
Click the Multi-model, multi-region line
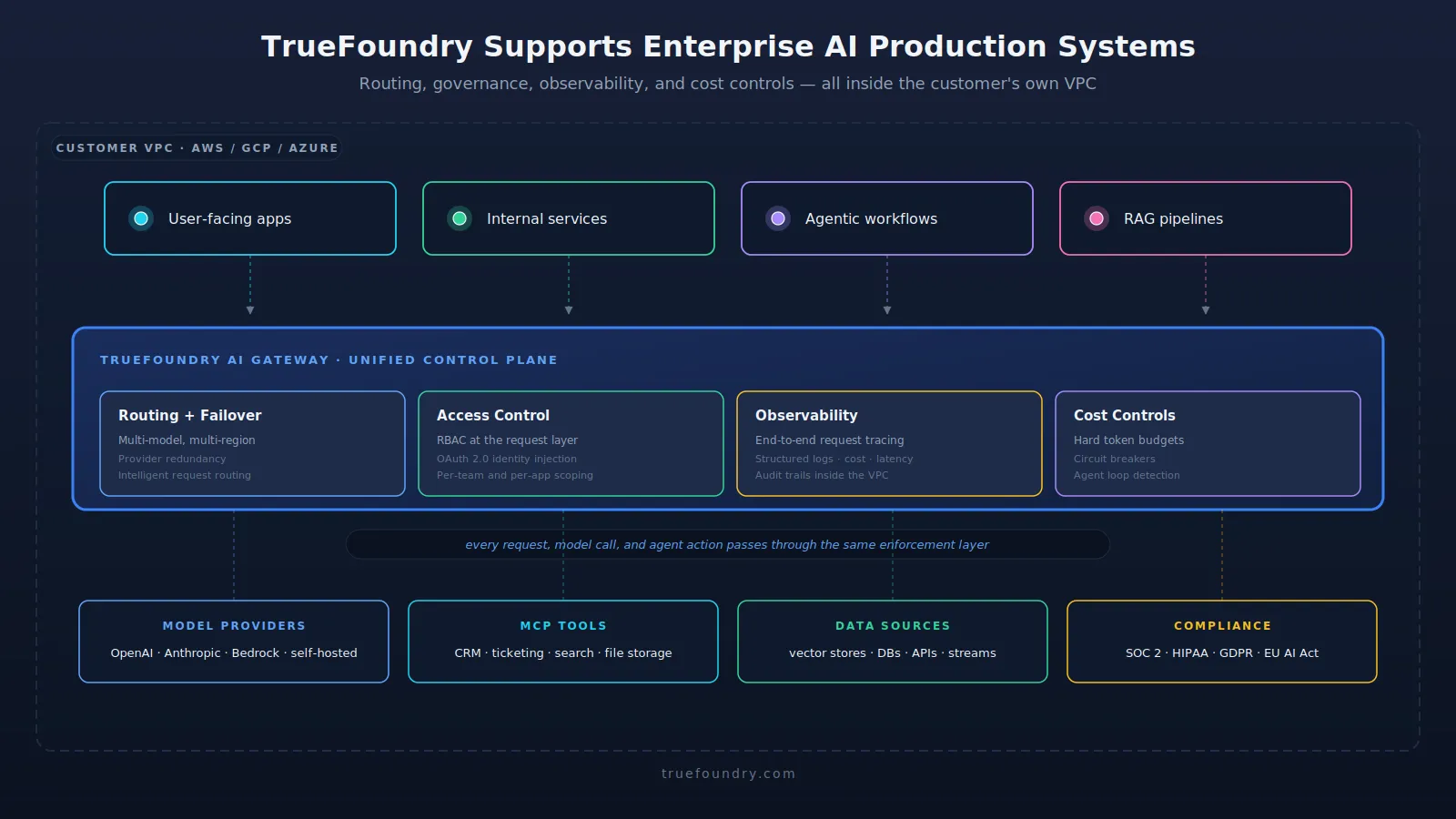click(187, 440)
